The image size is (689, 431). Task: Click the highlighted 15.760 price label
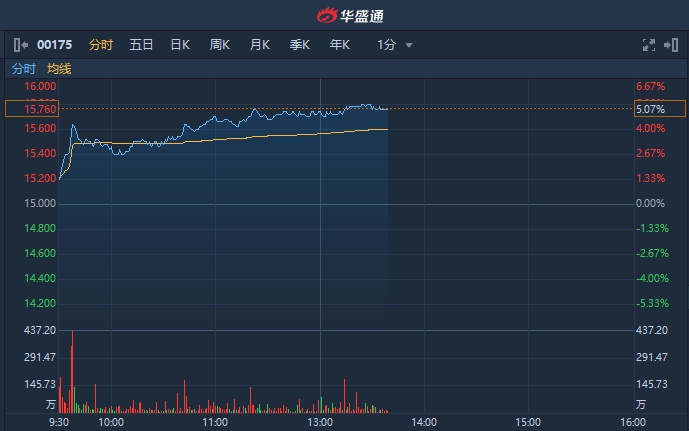(x=31, y=108)
